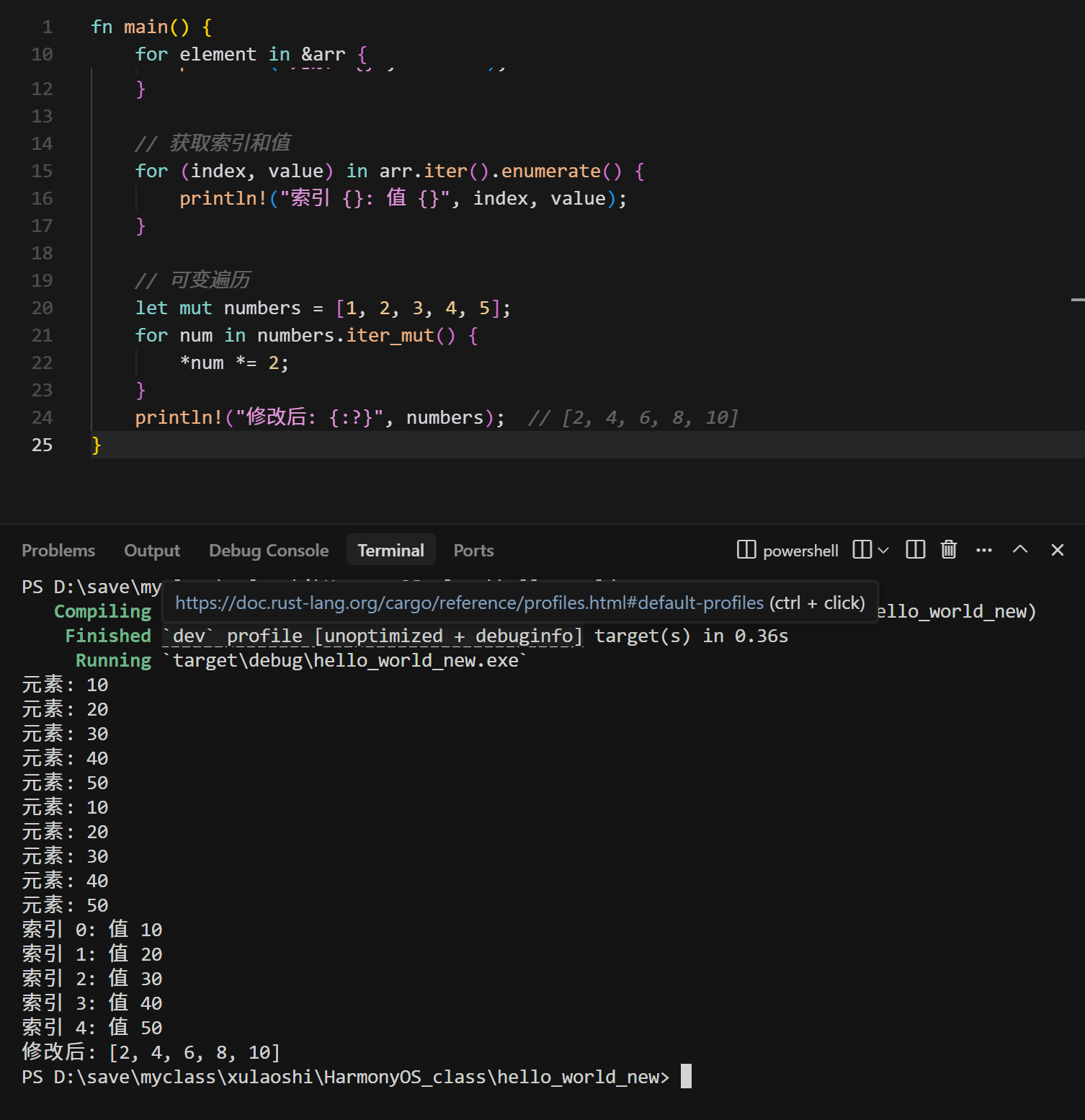Screen dimensions: 1085x1120
Task: Click terminal output 索引 0: 值 10
Action: pos(92,930)
